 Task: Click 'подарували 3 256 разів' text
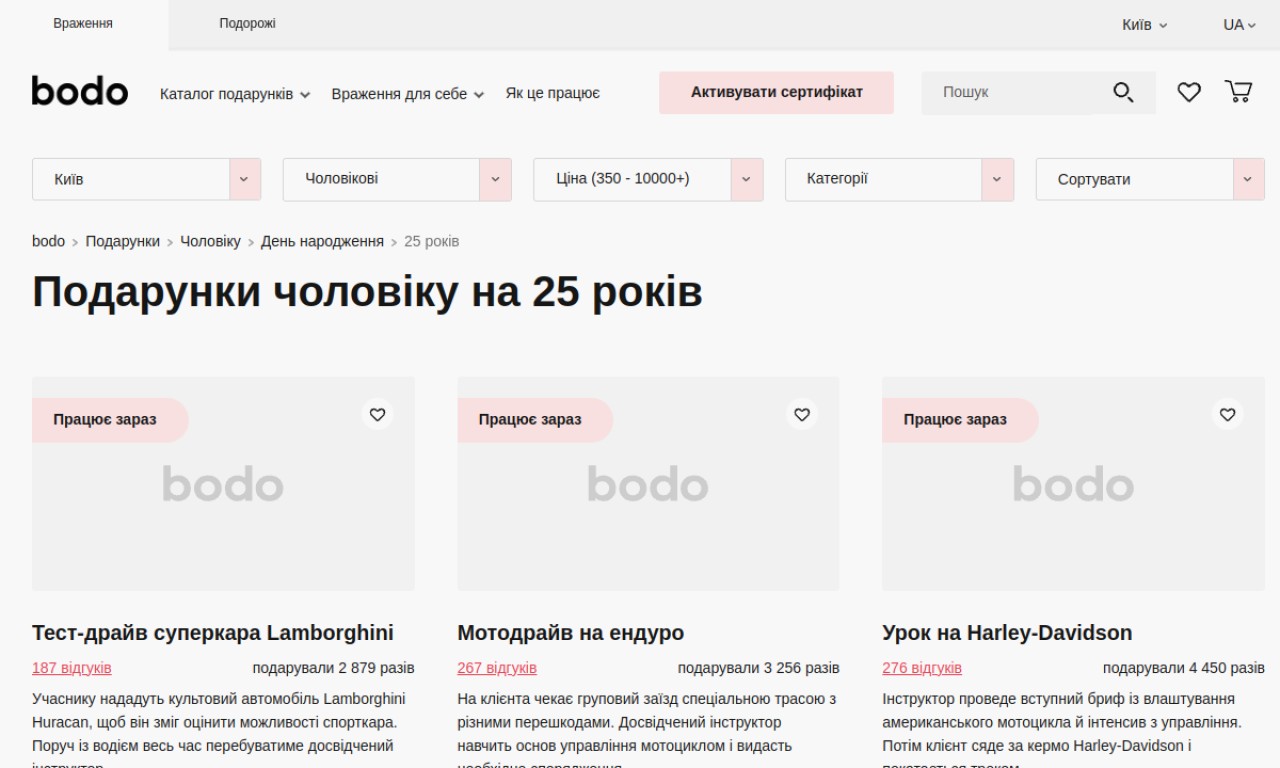click(x=758, y=668)
